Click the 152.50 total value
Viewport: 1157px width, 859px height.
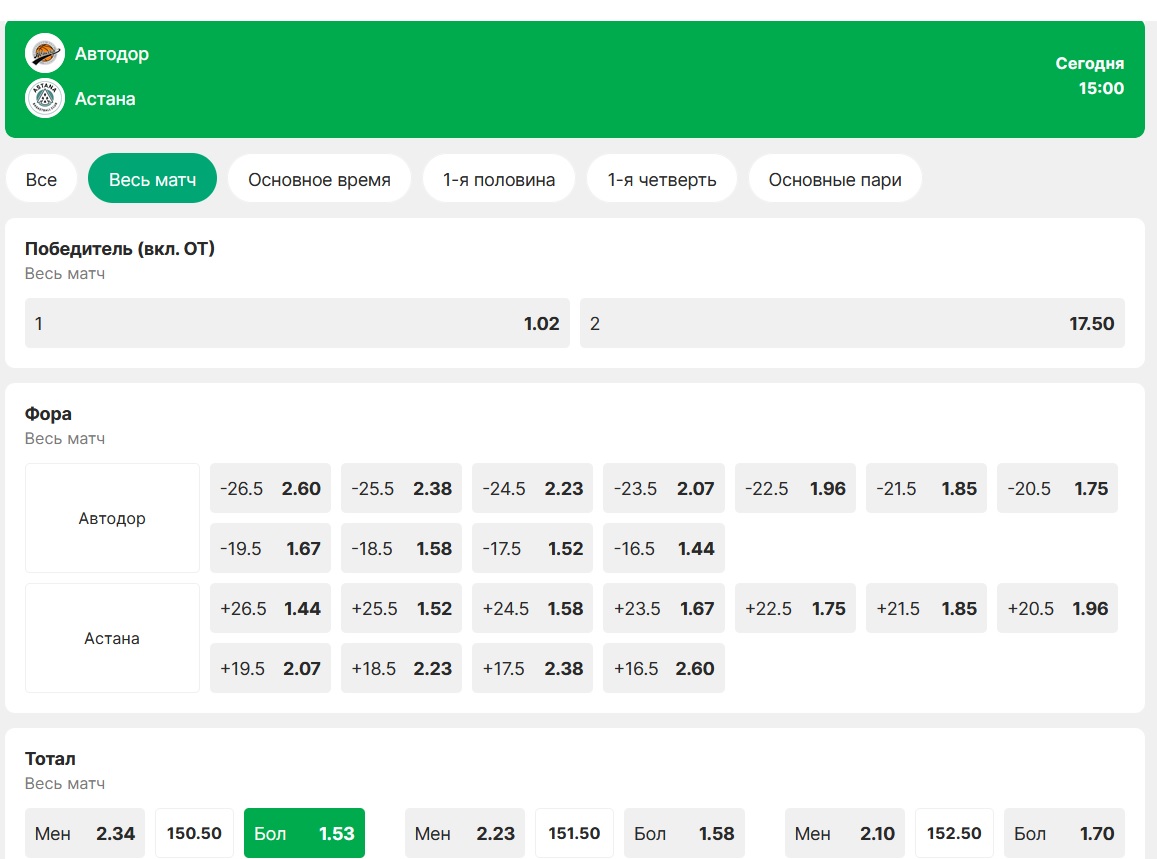(x=954, y=833)
